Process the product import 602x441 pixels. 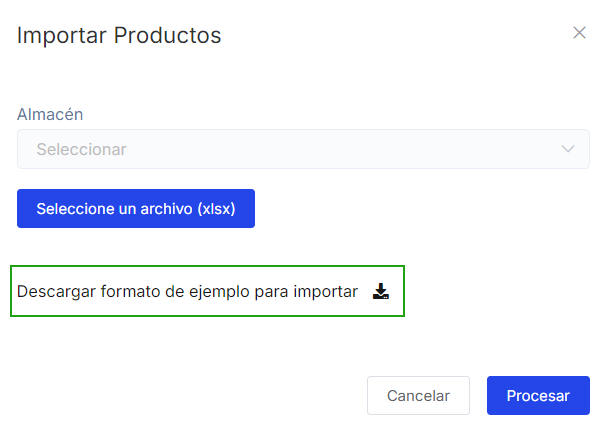tap(538, 395)
